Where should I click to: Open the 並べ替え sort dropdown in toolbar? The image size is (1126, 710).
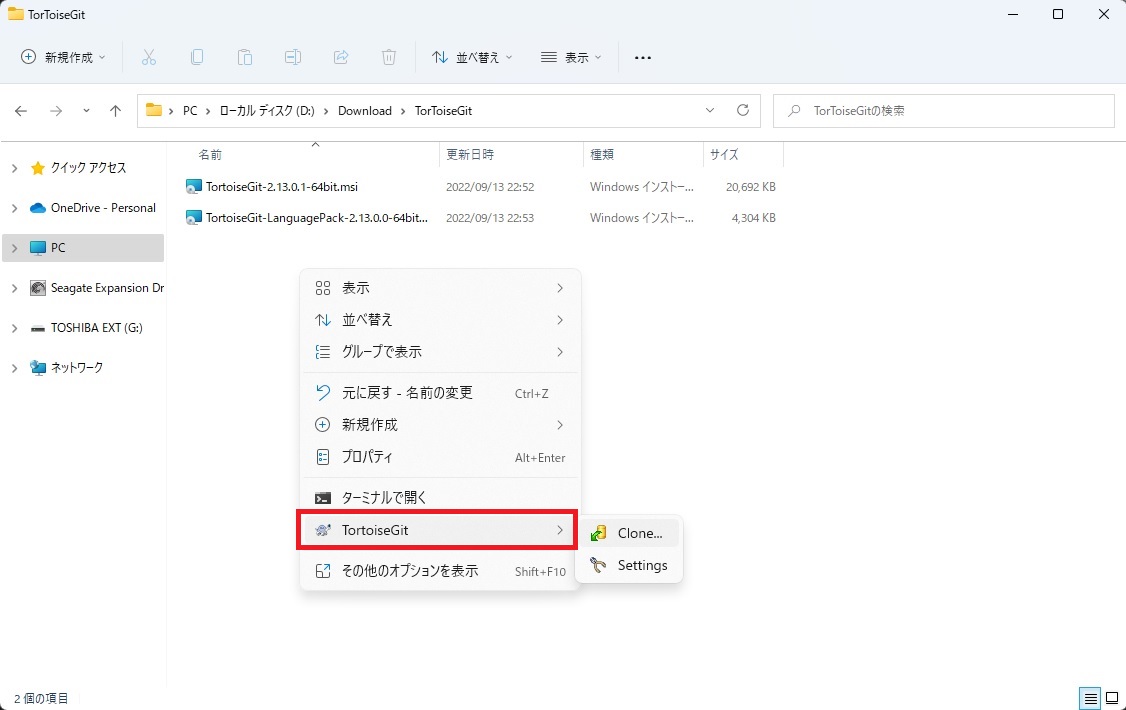(472, 57)
